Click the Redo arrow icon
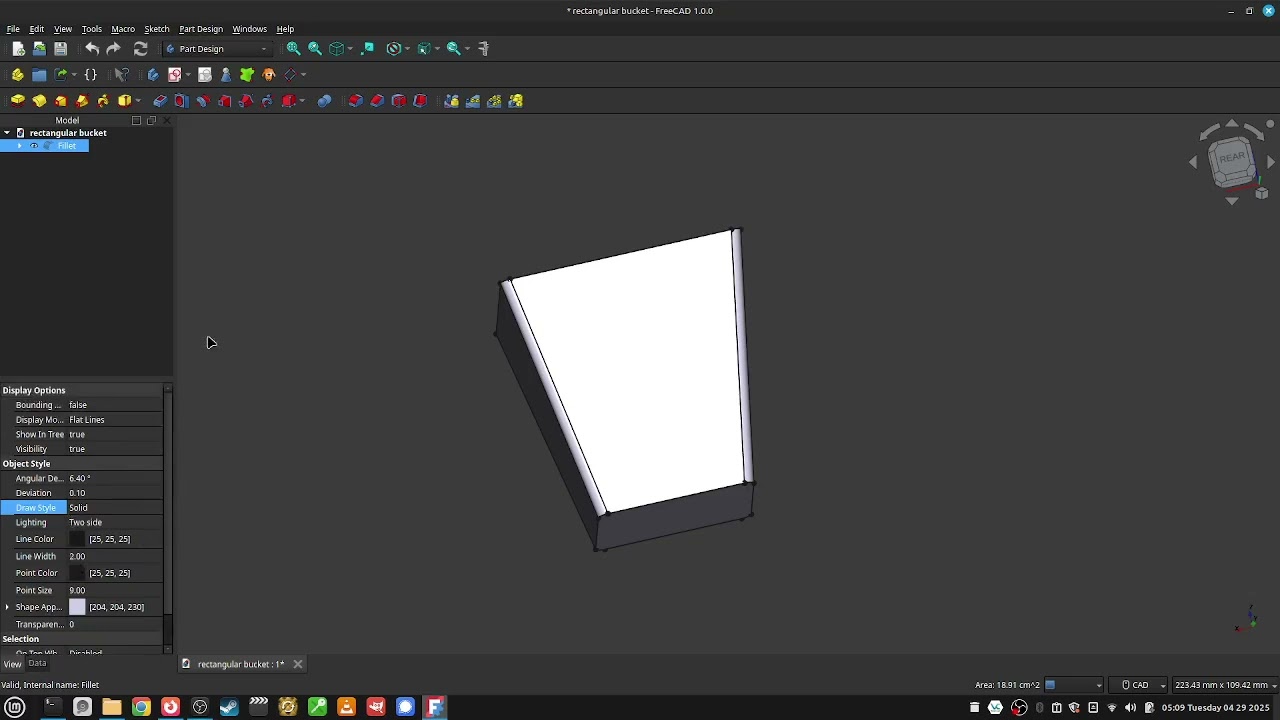 tap(114, 48)
